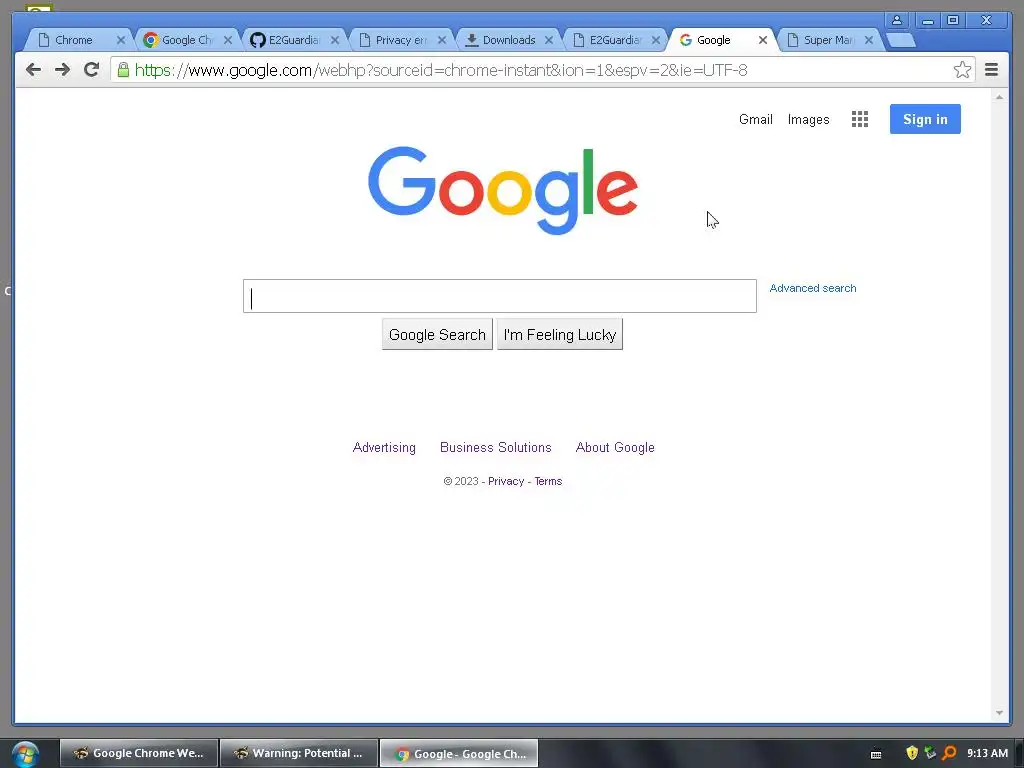Close the GitHub E2Guardian tab
1024x768 pixels.
[x=335, y=40]
